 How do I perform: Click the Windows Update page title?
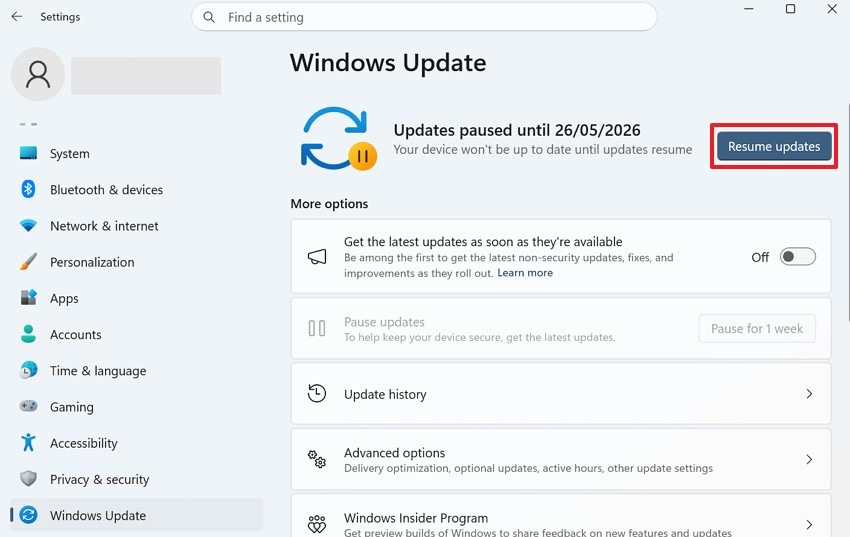pos(388,63)
